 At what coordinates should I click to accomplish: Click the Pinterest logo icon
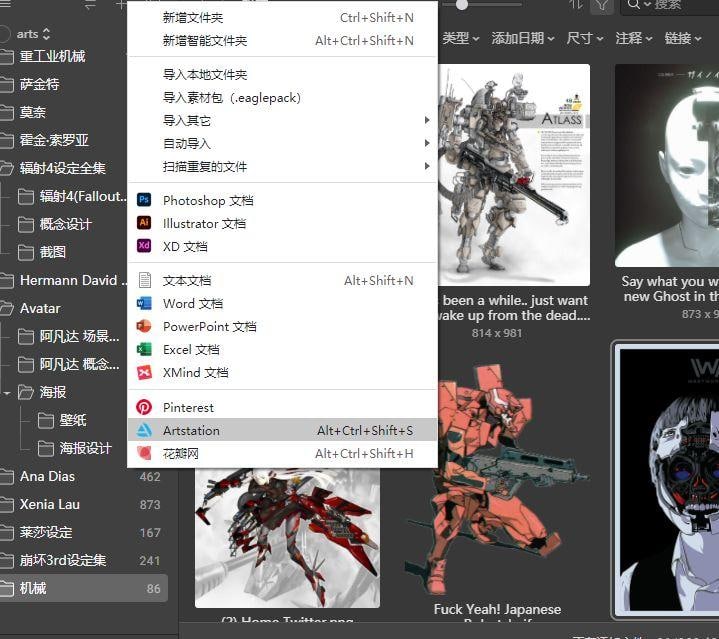[144, 407]
